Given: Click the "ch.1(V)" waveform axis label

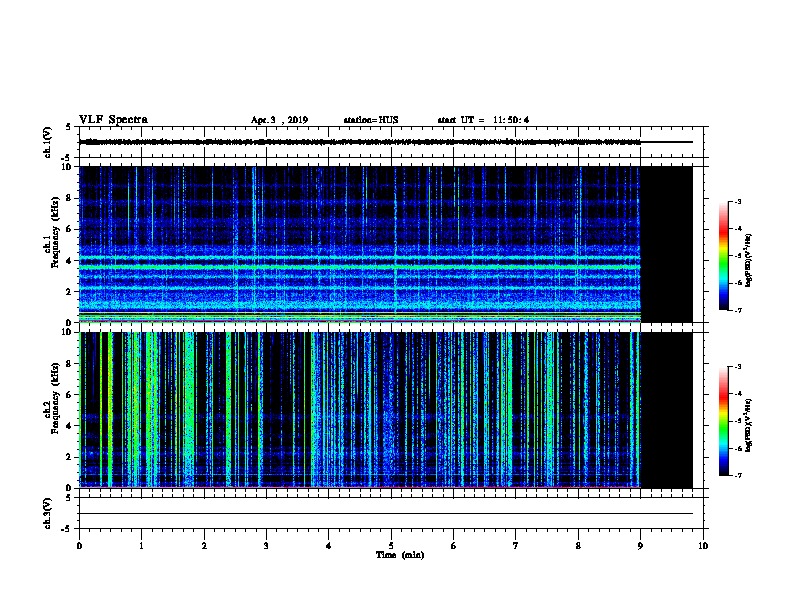Looking at the screenshot, I should click(x=47, y=142).
